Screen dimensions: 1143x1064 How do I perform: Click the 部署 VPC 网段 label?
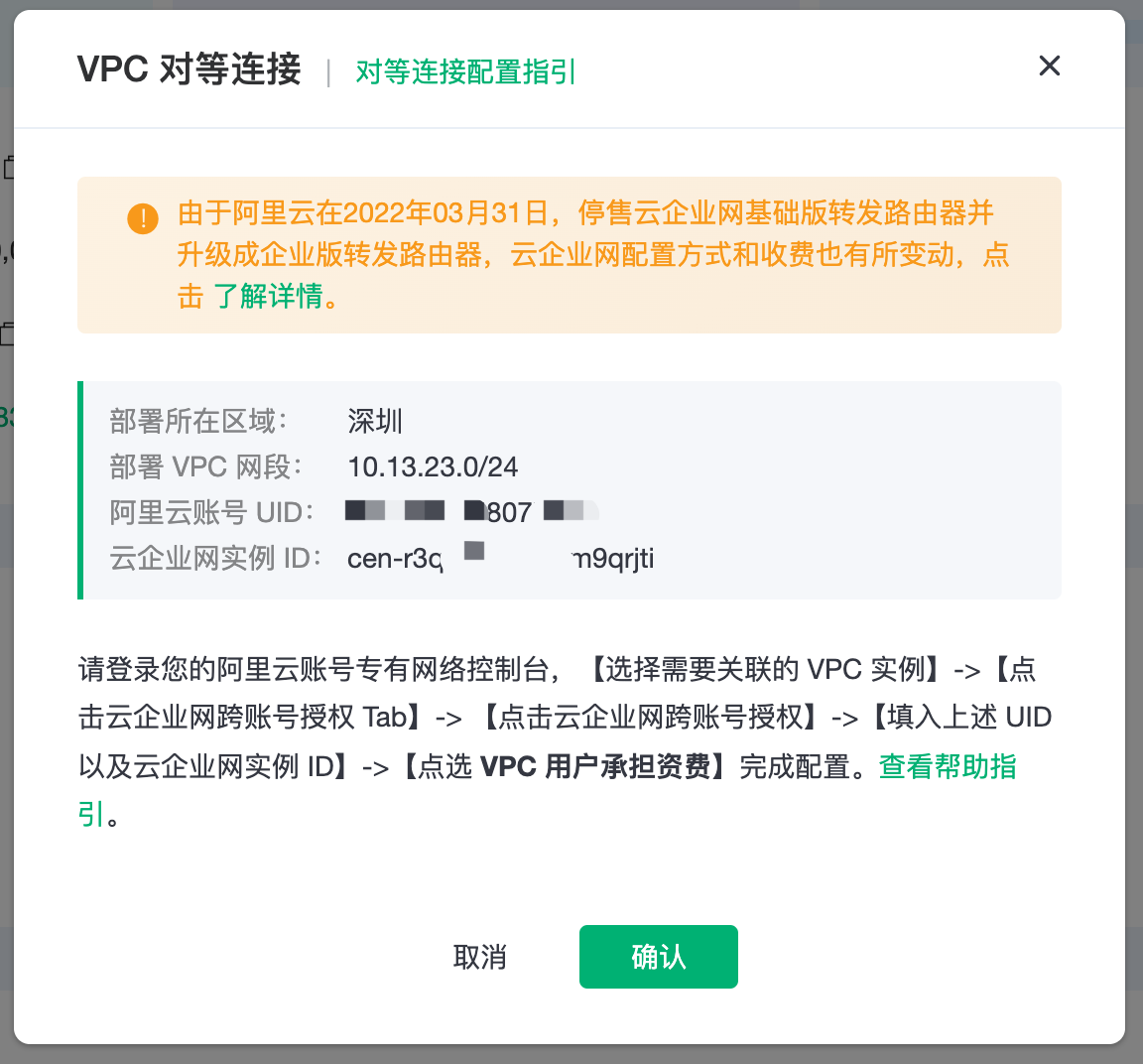tap(205, 466)
